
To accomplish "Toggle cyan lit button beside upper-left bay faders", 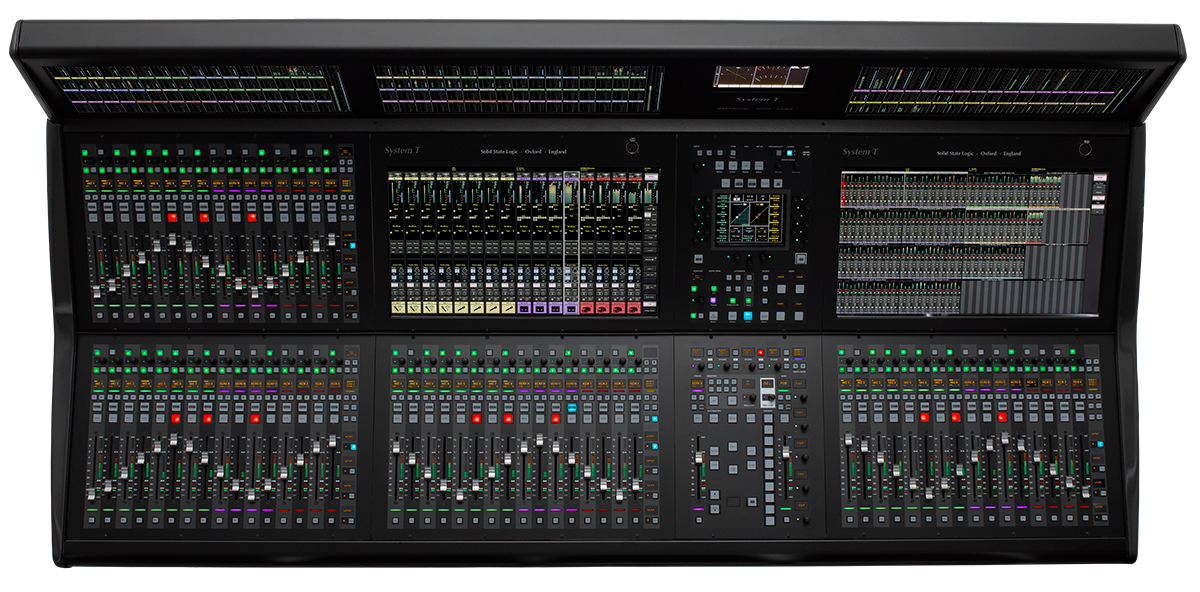I will point(351,243).
